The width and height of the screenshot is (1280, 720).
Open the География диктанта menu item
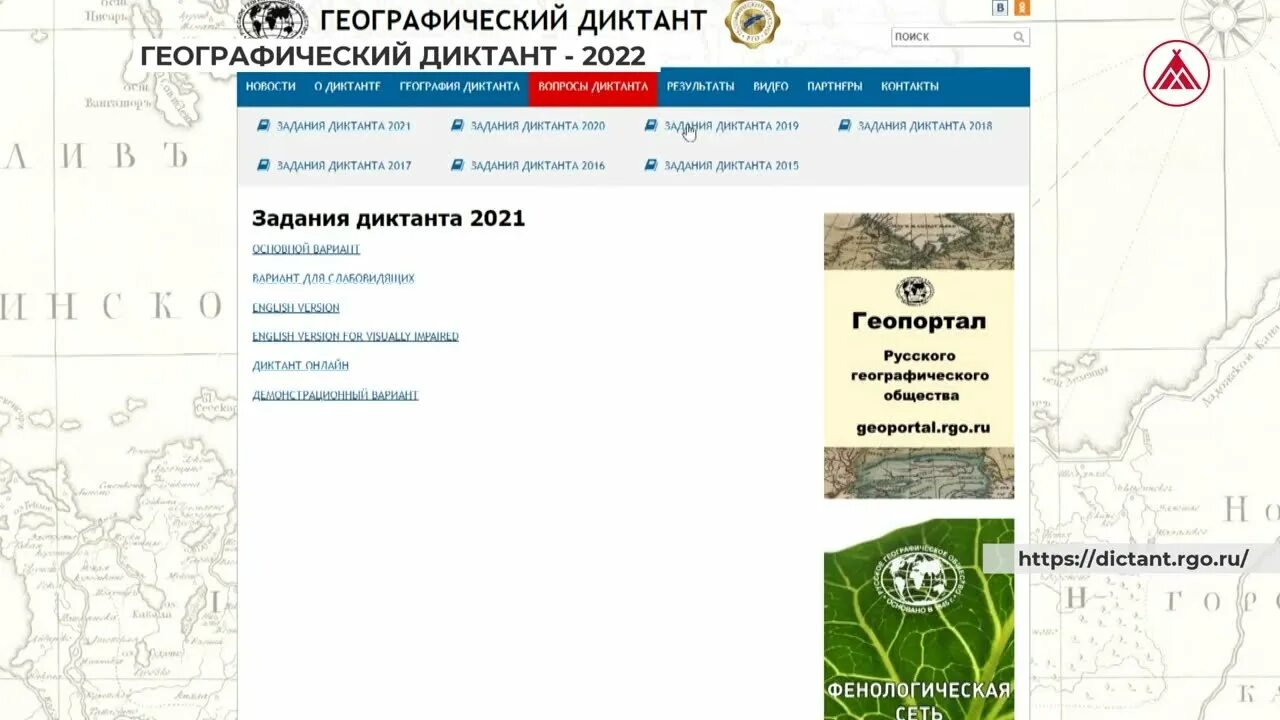460,87
